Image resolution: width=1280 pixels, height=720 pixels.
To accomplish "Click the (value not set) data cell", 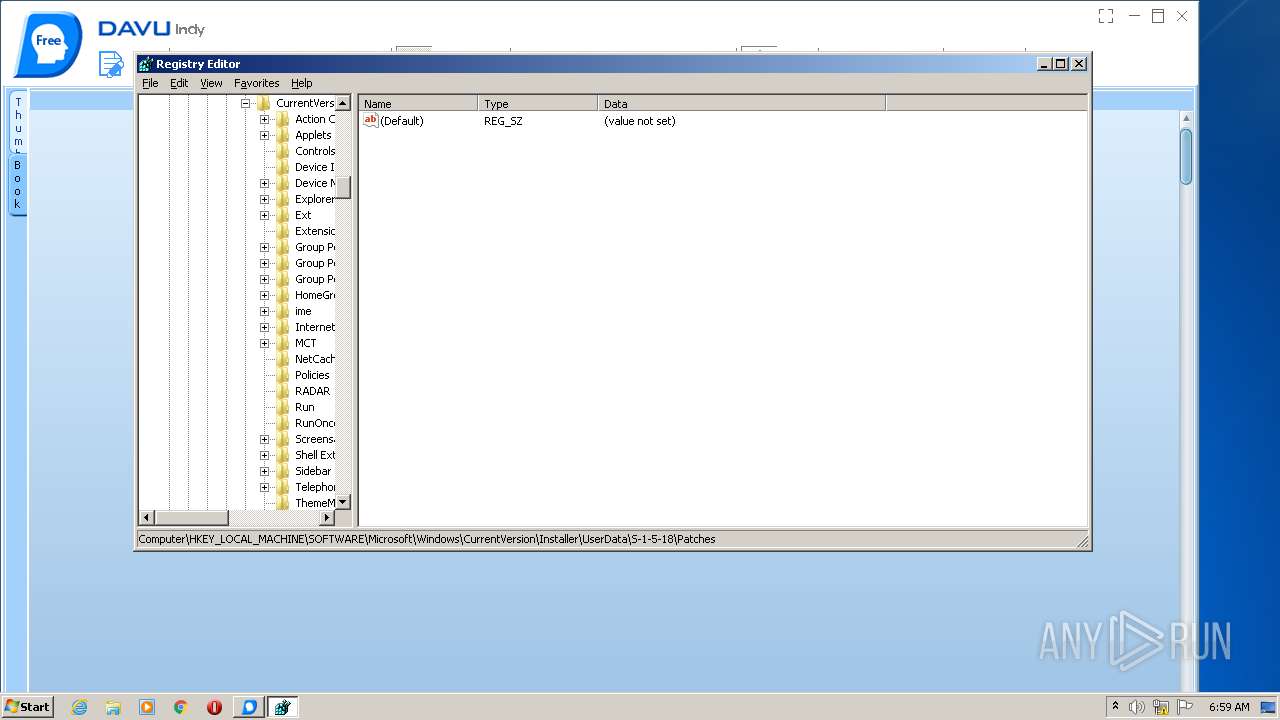I will click(640, 121).
